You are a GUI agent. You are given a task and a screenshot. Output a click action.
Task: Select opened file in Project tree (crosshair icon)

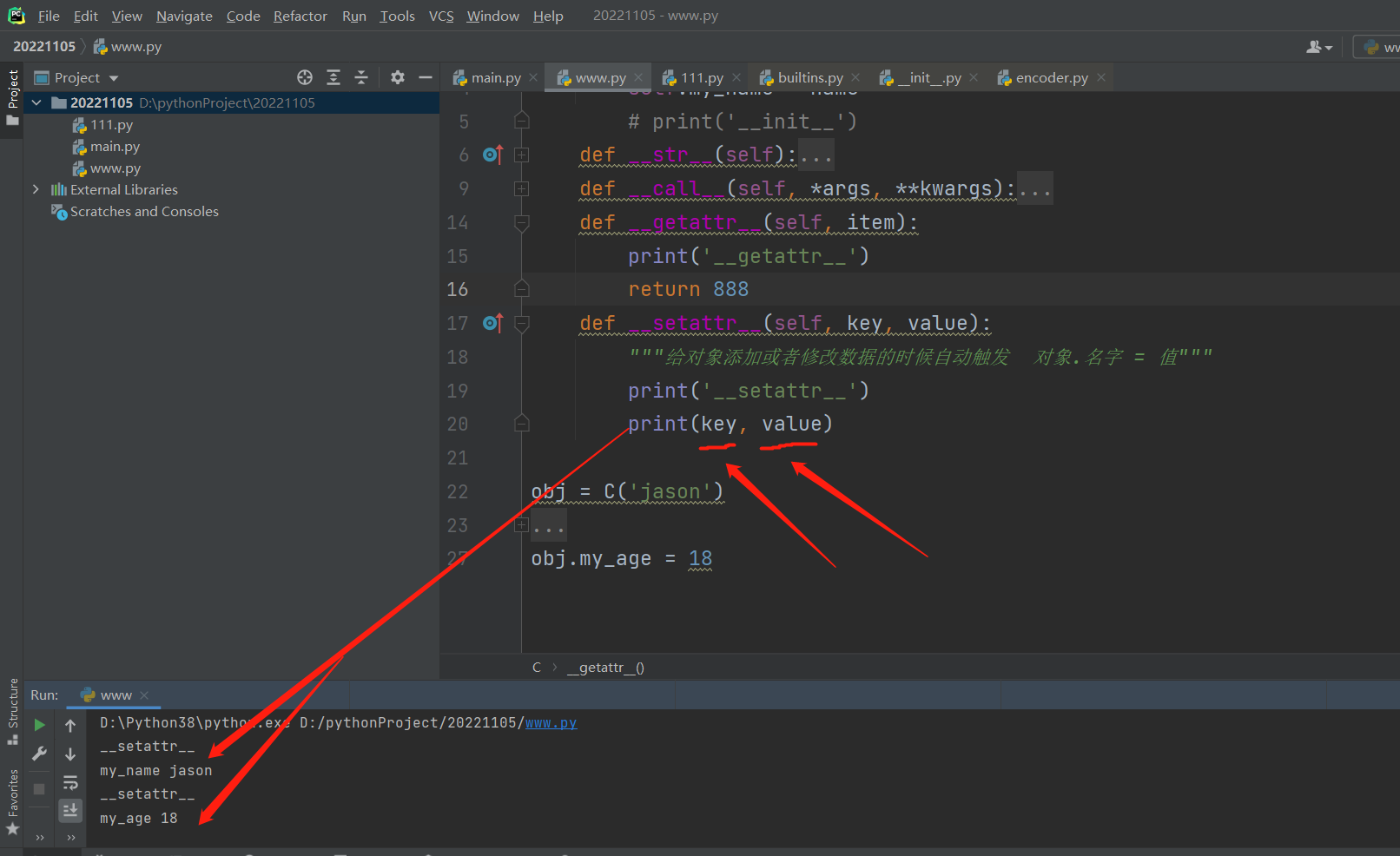(305, 77)
